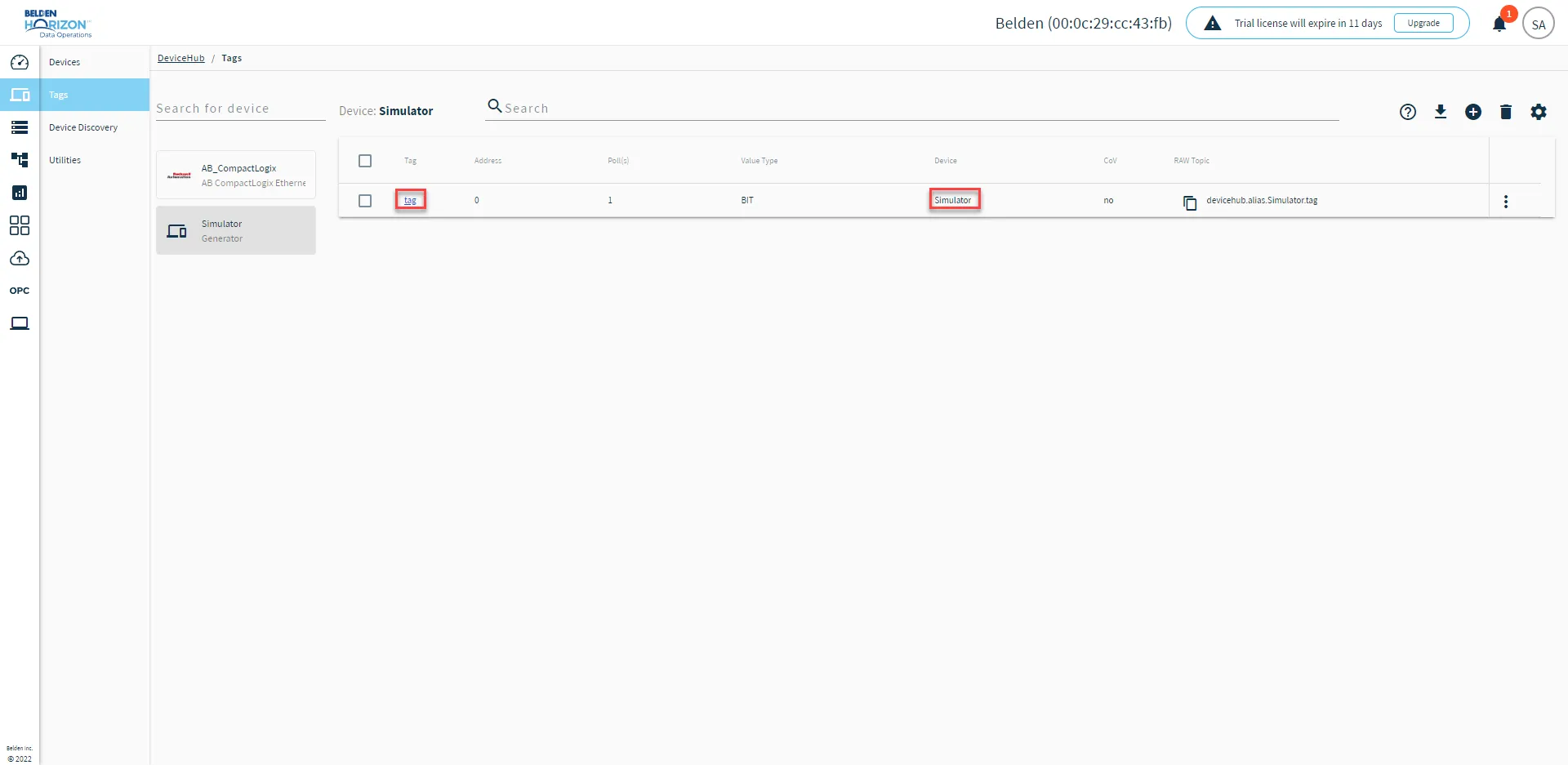Viewport: 1568px width, 765px height.
Task: Click the Upgrade button
Action: (1423, 23)
